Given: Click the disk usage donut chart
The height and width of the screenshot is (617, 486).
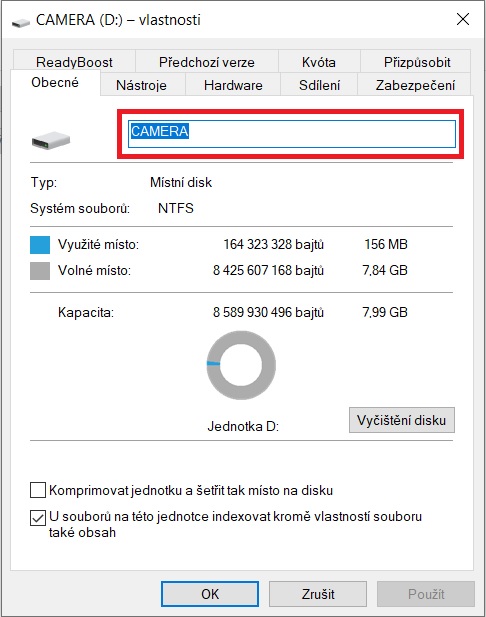Looking at the screenshot, I should 241,365.
